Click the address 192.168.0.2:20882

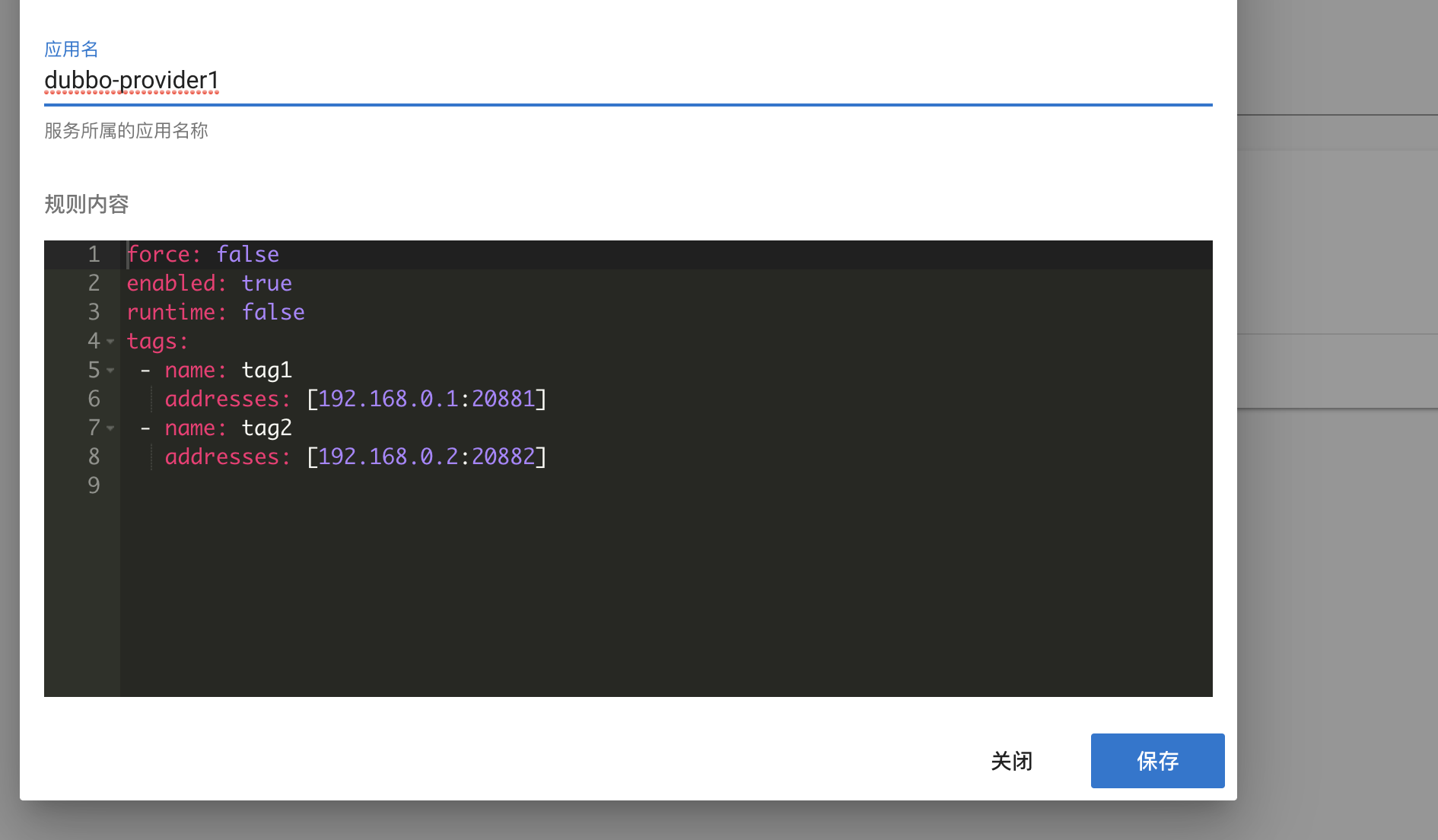tap(426, 457)
